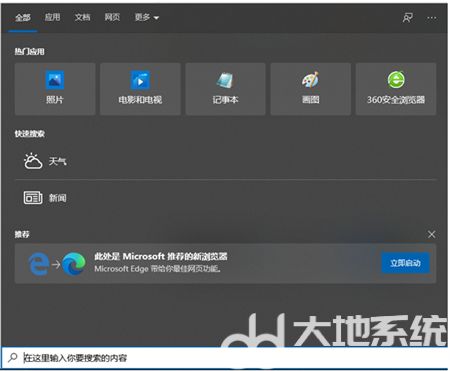Click the Microsoft Edge logo in recommendation

point(74,264)
